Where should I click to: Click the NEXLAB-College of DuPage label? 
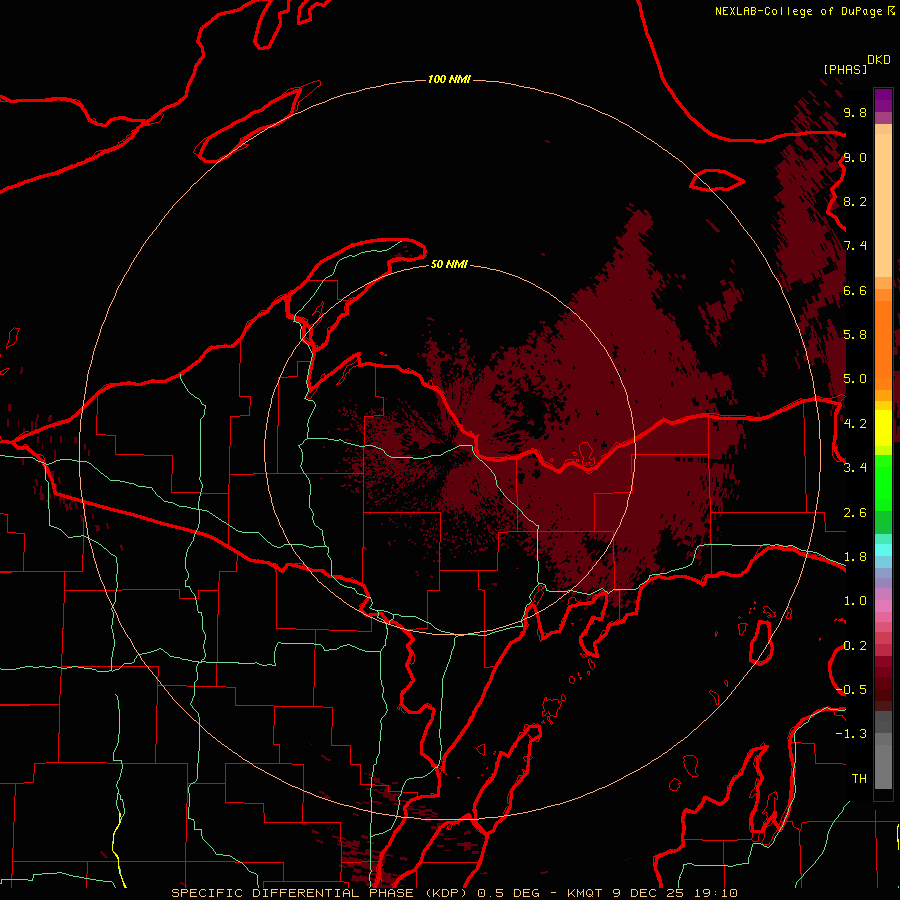(x=799, y=11)
